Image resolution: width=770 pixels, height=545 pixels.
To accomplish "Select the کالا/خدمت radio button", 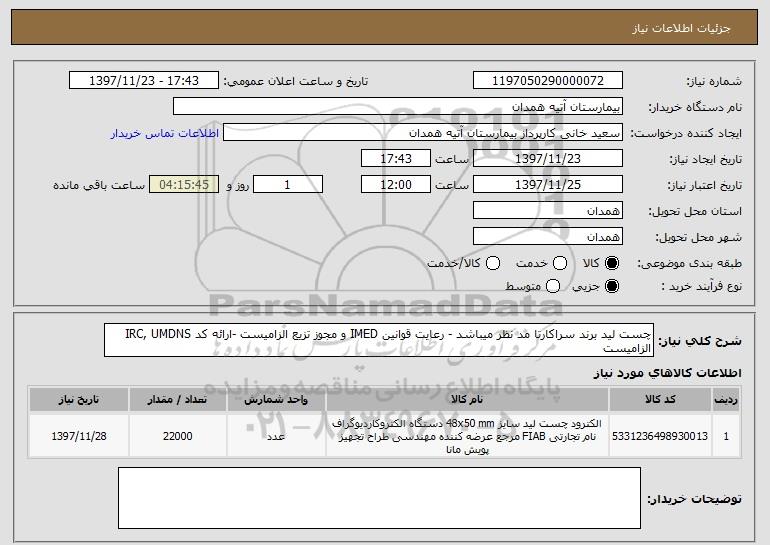I will point(493,263).
